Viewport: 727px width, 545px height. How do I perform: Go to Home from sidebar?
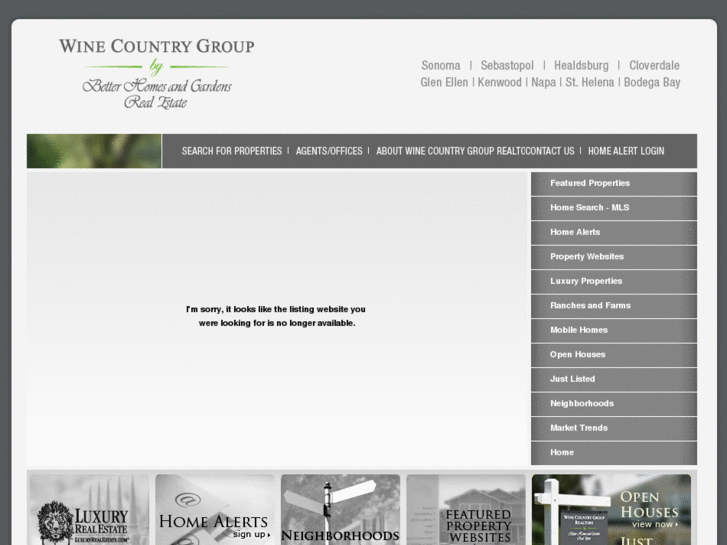pyautogui.click(x=614, y=453)
